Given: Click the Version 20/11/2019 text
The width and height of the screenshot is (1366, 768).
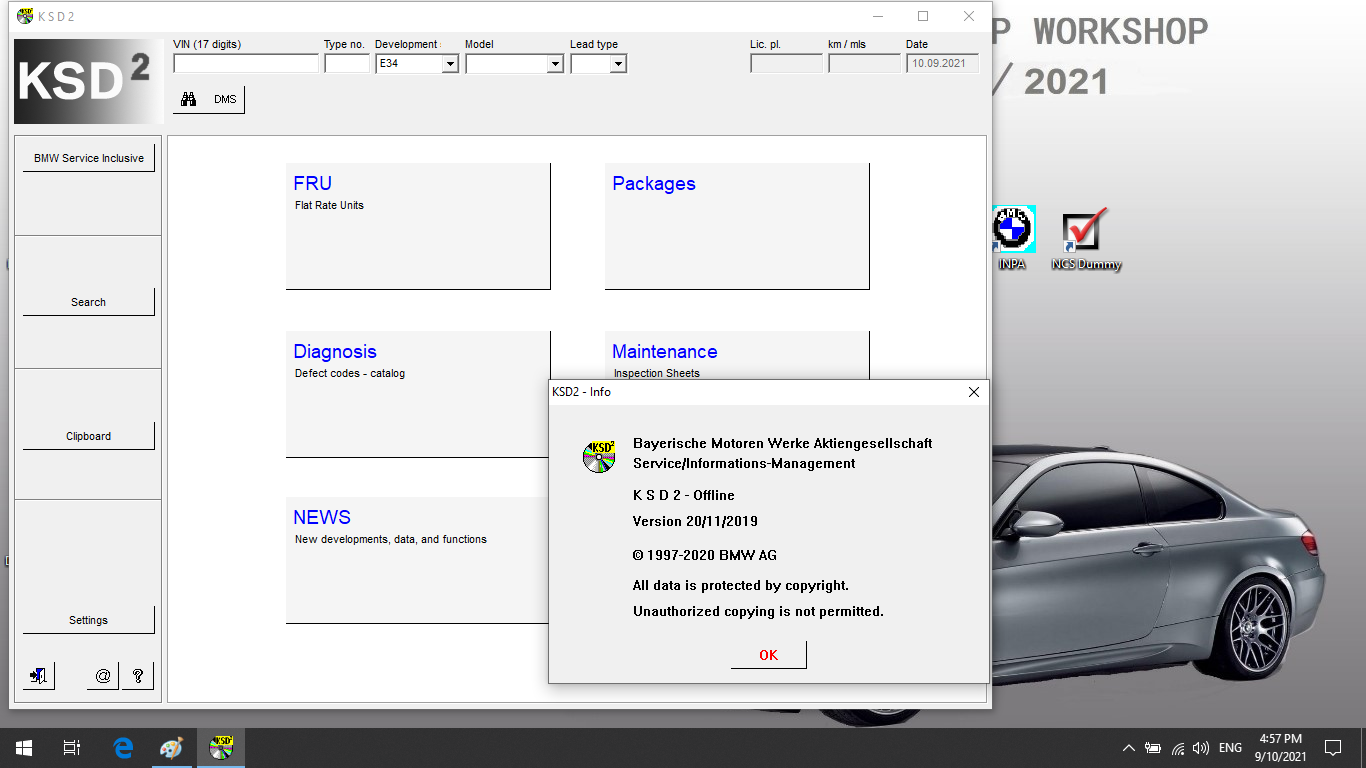Looking at the screenshot, I should pyautogui.click(x=695, y=521).
